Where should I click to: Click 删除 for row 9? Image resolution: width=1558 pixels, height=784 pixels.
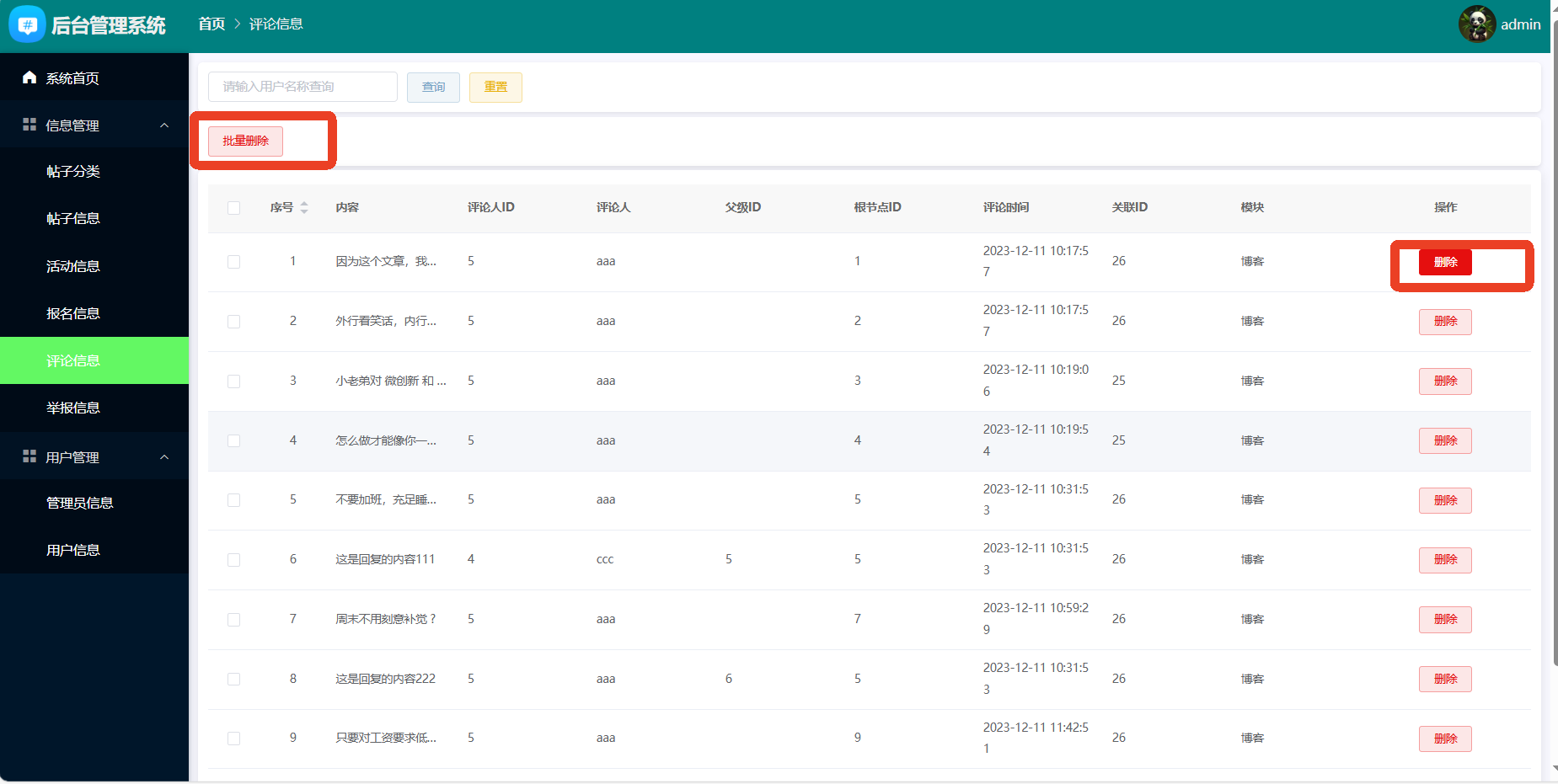pos(1445,739)
